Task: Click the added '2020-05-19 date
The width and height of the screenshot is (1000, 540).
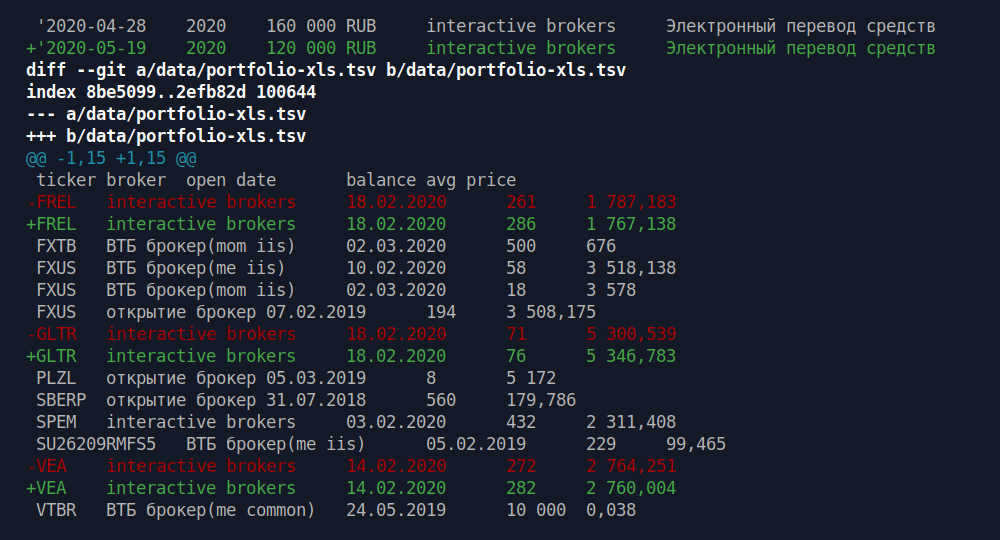Action: pyautogui.click(x=86, y=48)
